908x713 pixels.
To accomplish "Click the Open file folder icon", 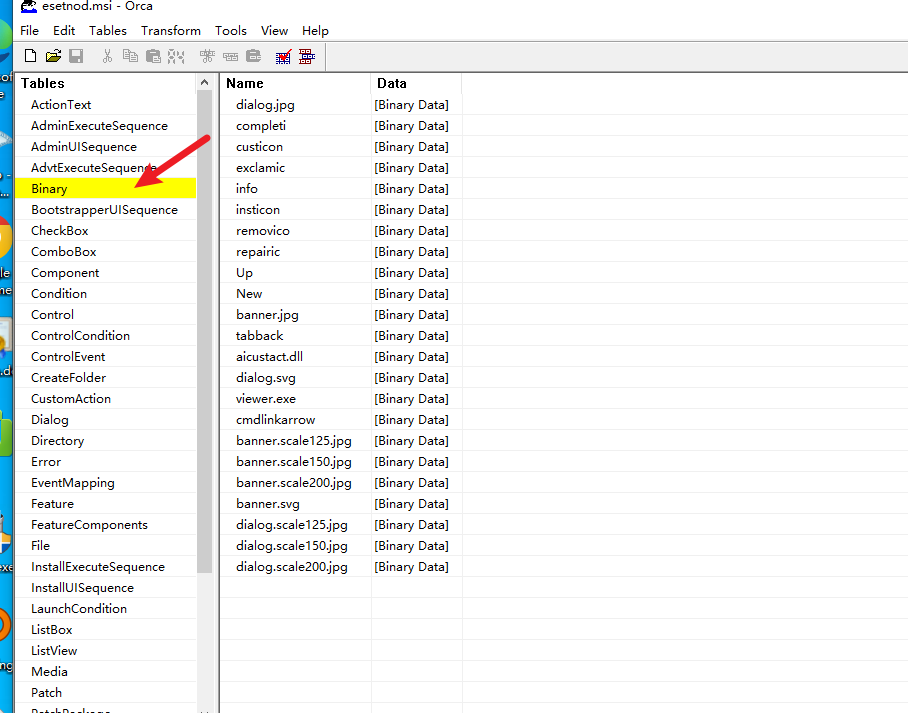I will click(53, 57).
